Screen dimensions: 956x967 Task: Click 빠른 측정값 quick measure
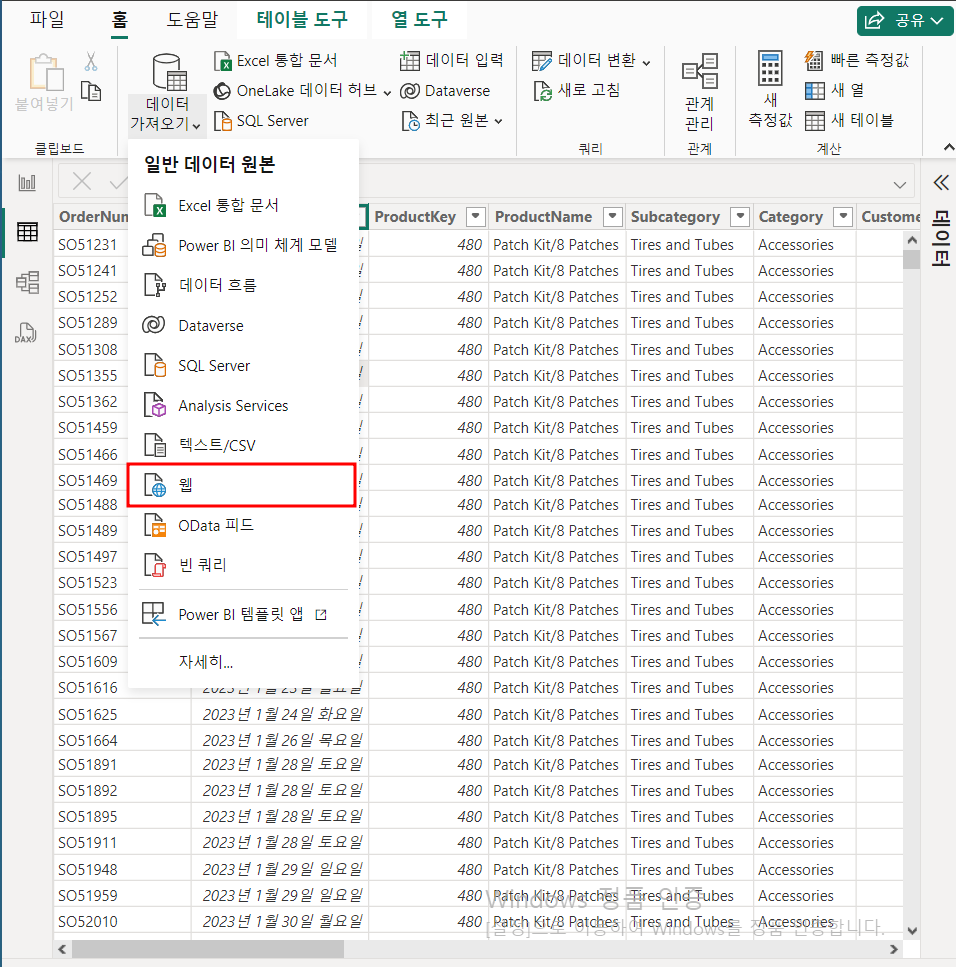[x=856, y=60]
